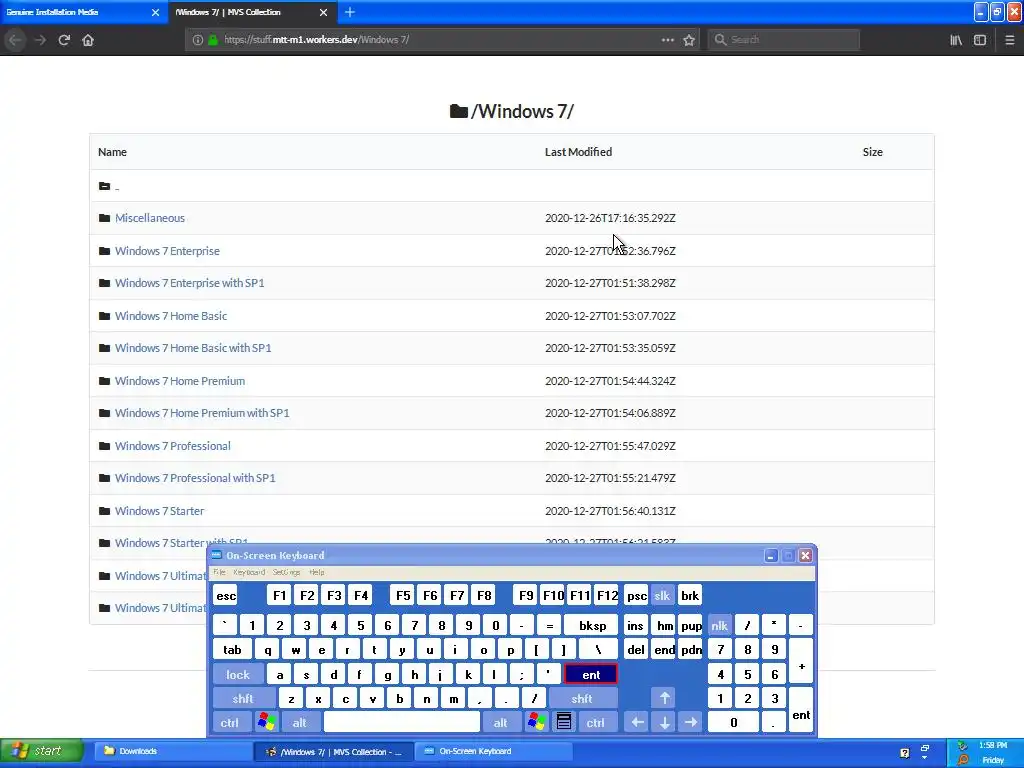Toggle the slk scroll lock key
The width and height of the screenshot is (1024, 768).
click(662, 596)
